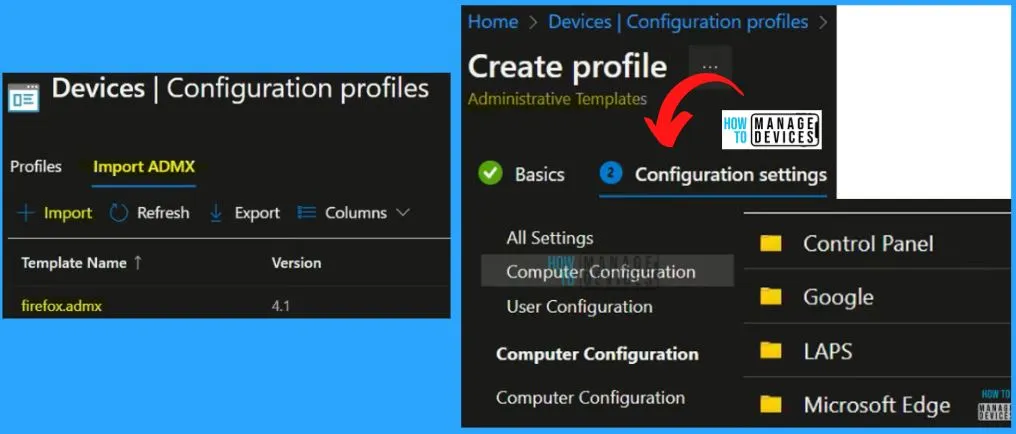This screenshot has width=1016, height=434.
Task: Open the LAPS folder name
Action: pos(827,351)
